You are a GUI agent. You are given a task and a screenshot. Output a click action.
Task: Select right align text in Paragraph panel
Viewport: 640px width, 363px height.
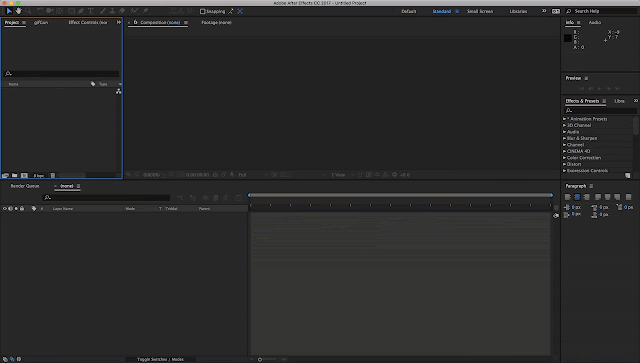coord(587,197)
